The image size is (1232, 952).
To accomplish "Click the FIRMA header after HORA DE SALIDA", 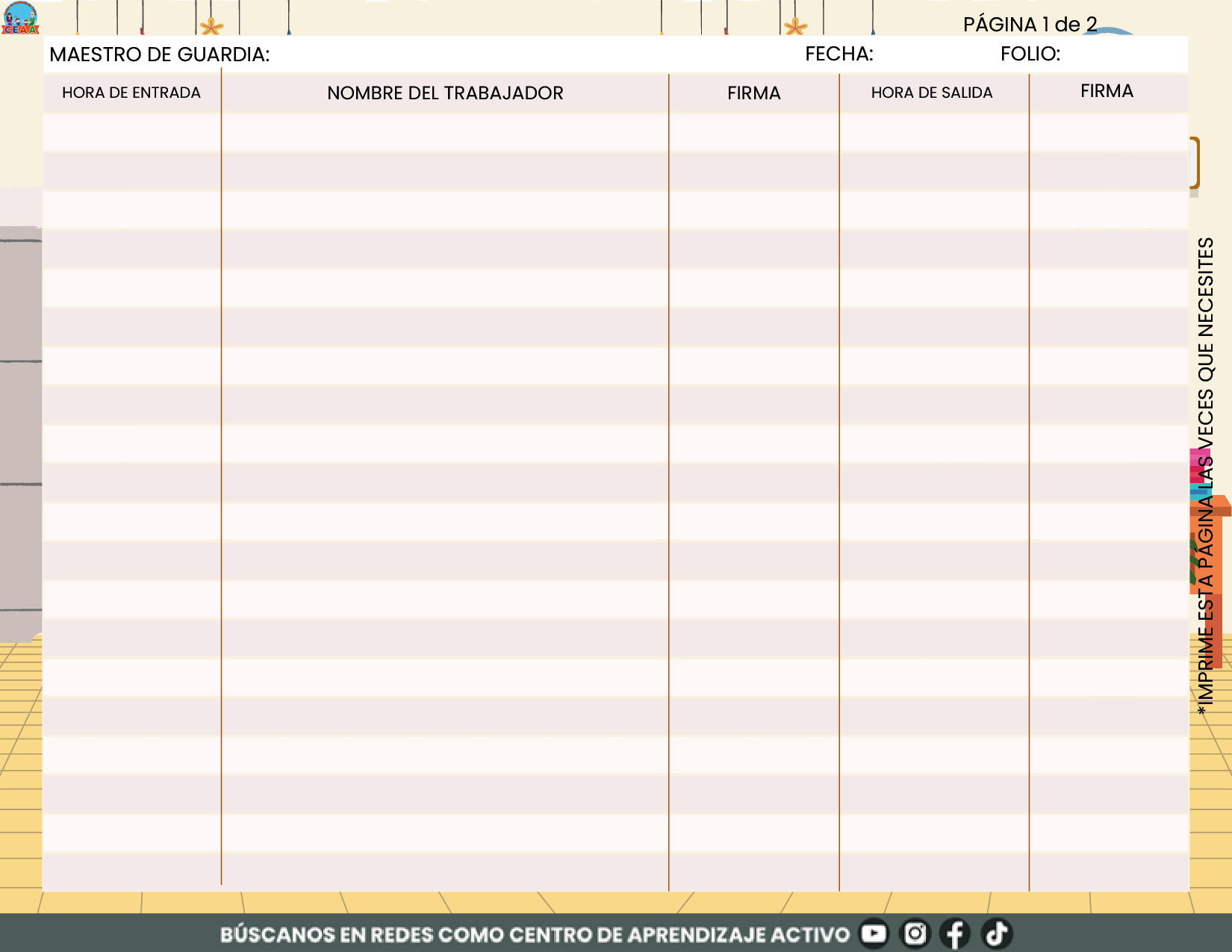I will [1107, 91].
